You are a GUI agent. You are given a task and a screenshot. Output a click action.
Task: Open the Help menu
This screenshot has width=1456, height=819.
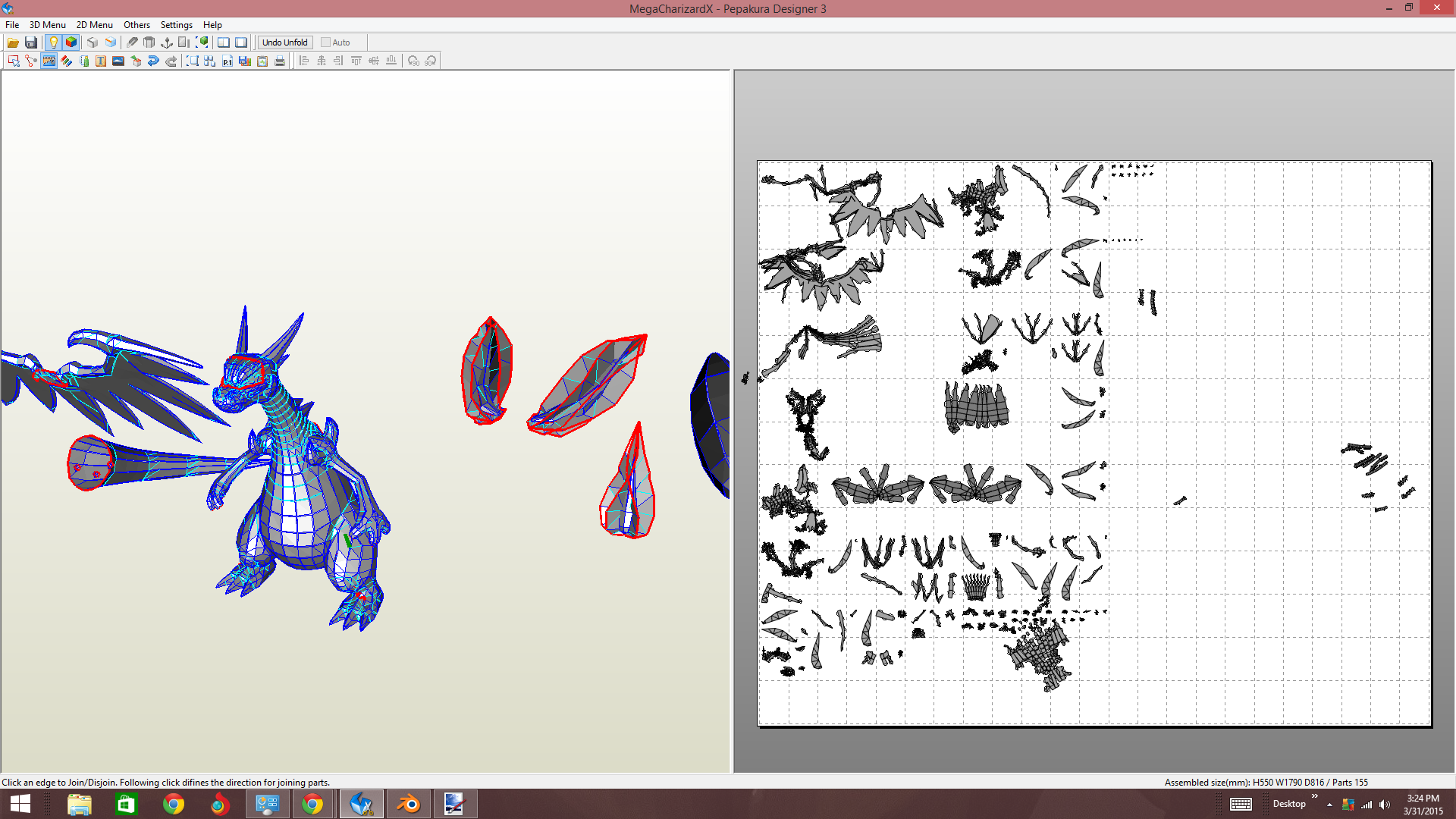tap(212, 24)
